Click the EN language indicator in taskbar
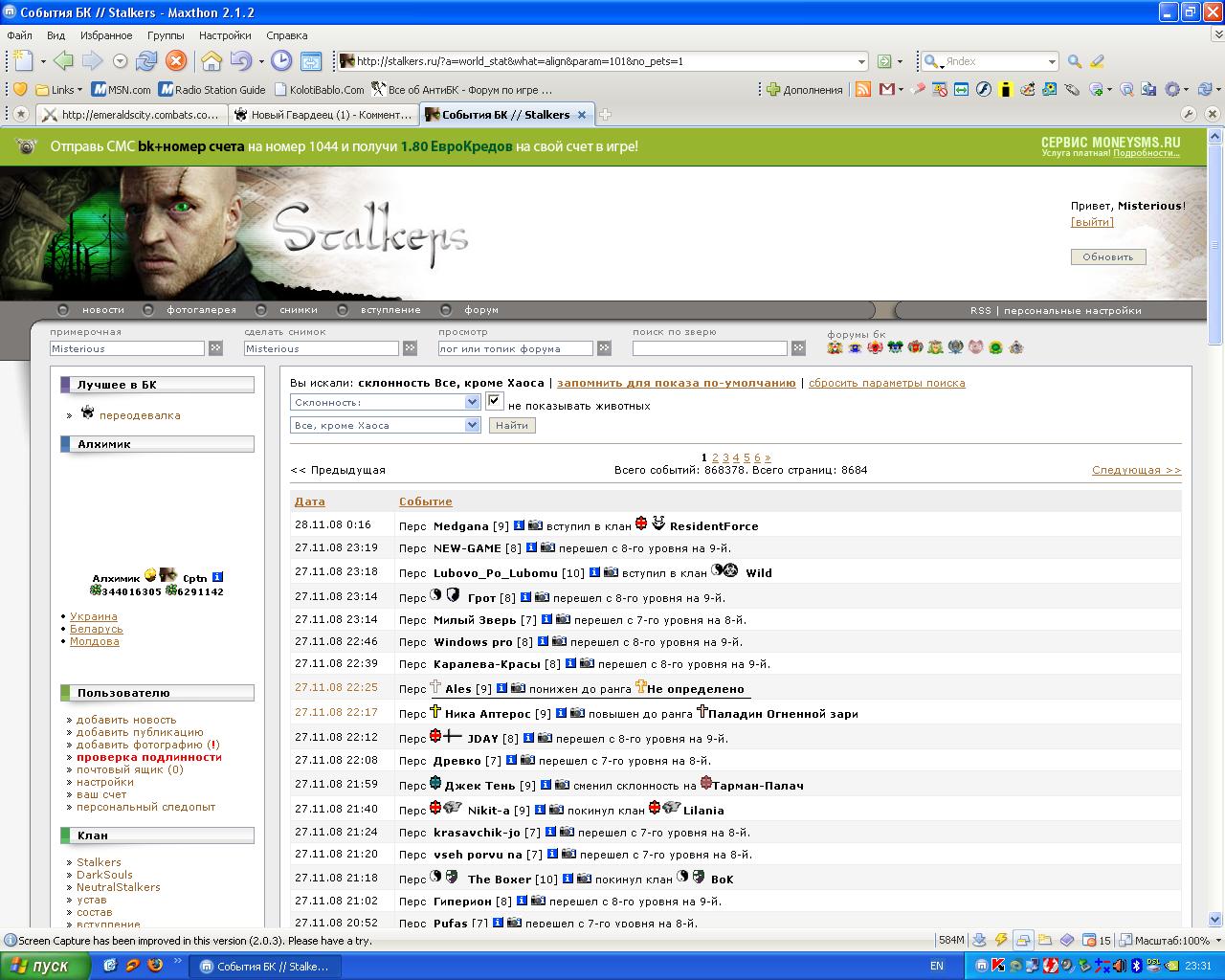 coord(936,967)
